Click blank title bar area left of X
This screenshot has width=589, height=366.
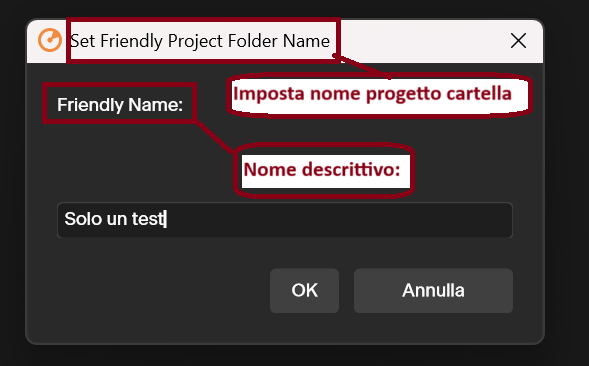[421, 41]
